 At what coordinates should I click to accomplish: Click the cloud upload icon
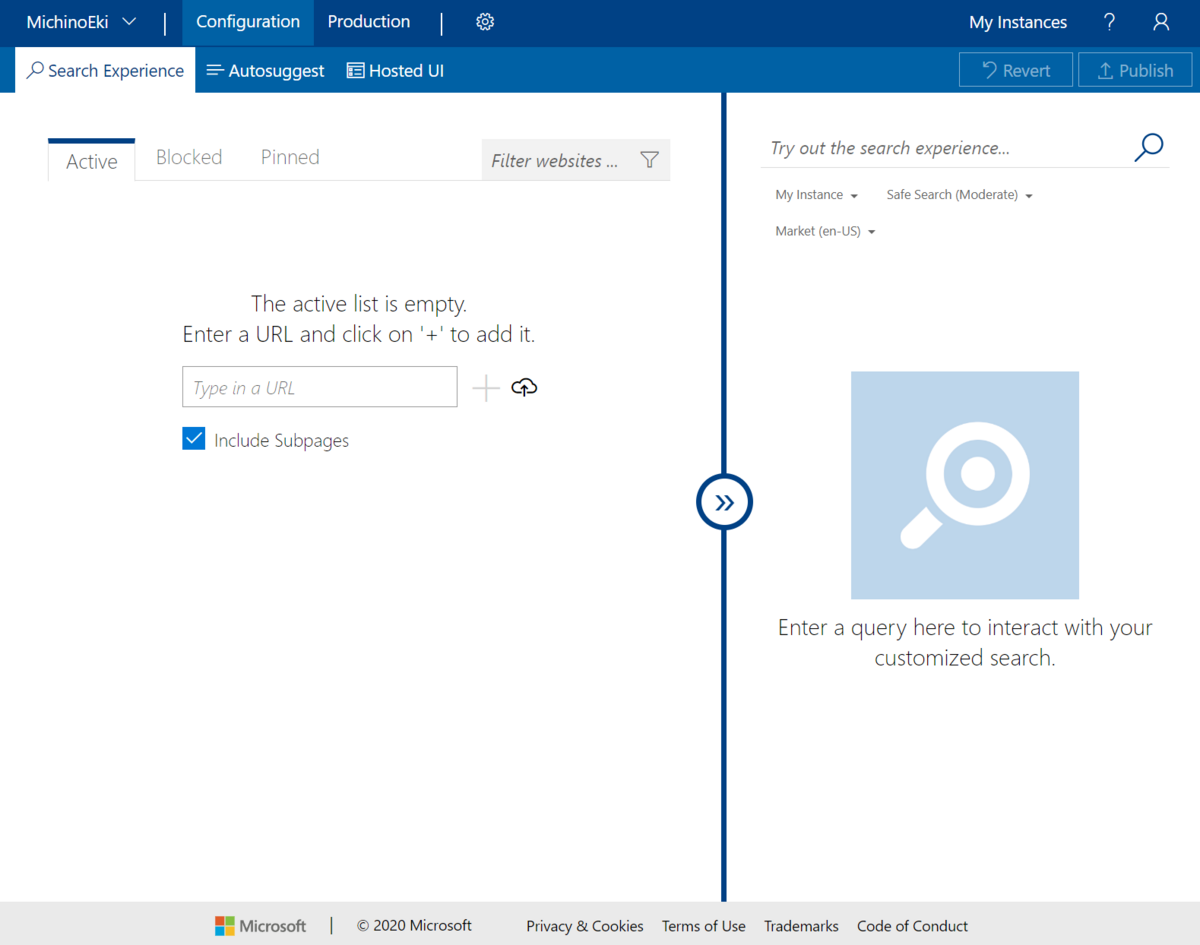(524, 387)
